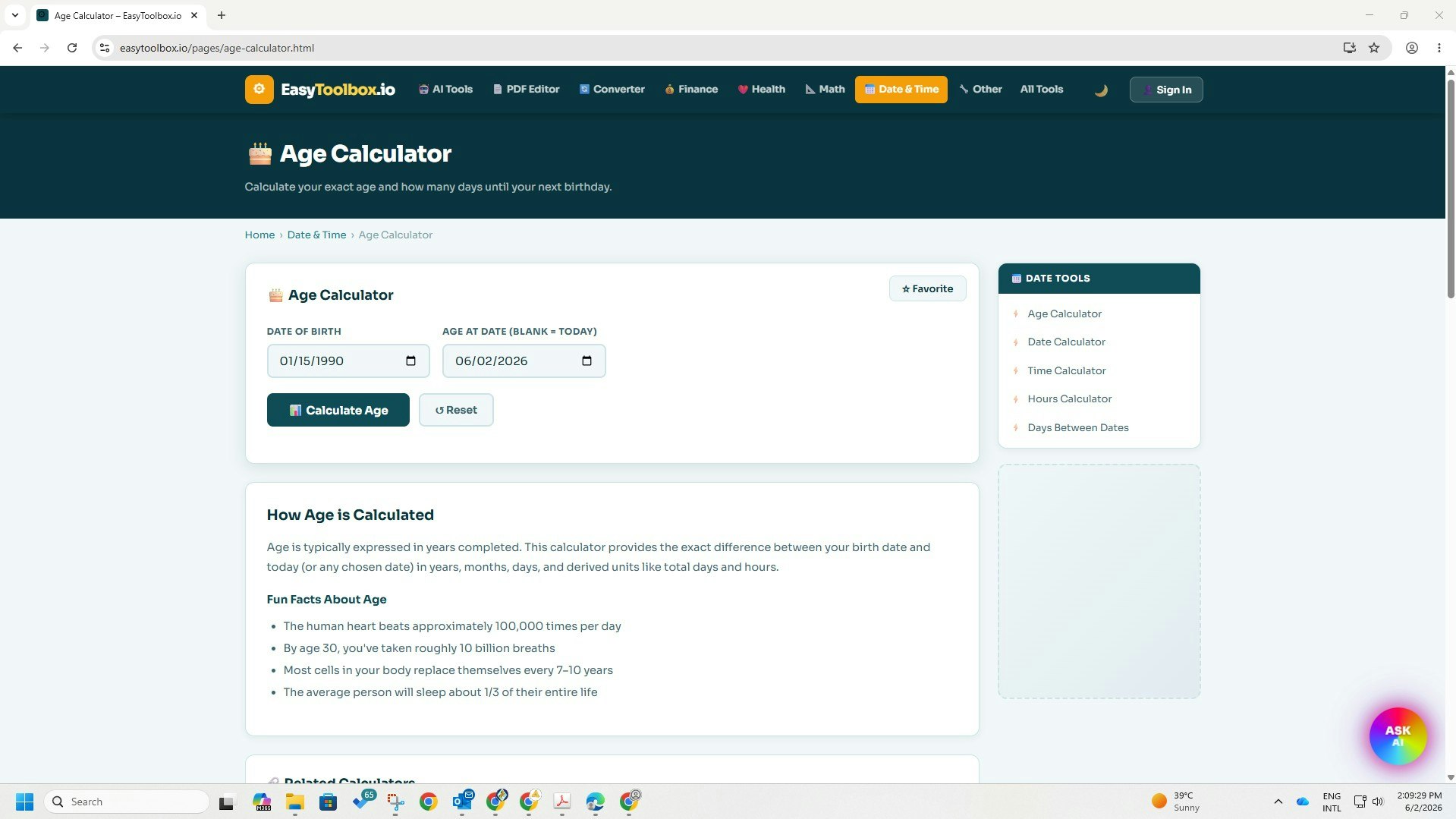Image resolution: width=1456 pixels, height=819 pixels.
Task: Go to Date & Time breadcrumb link
Action: tap(316, 235)
